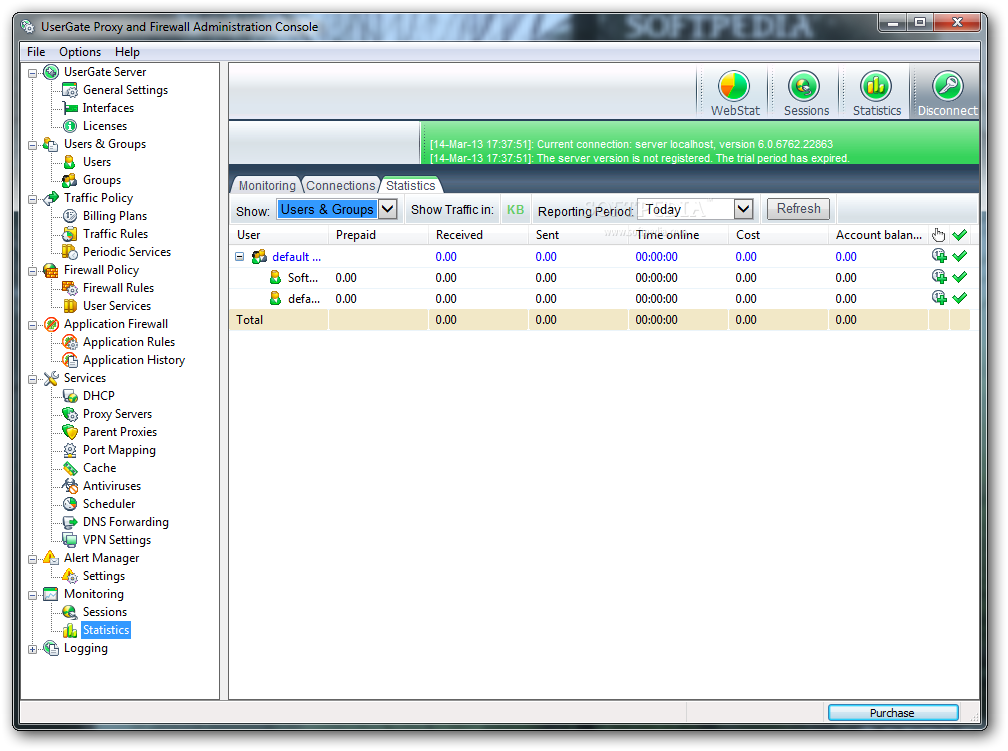The width and height of the screenshot is (1008, 751).
Task: Select General Settings in the tree
Action: tap(125, 90)
